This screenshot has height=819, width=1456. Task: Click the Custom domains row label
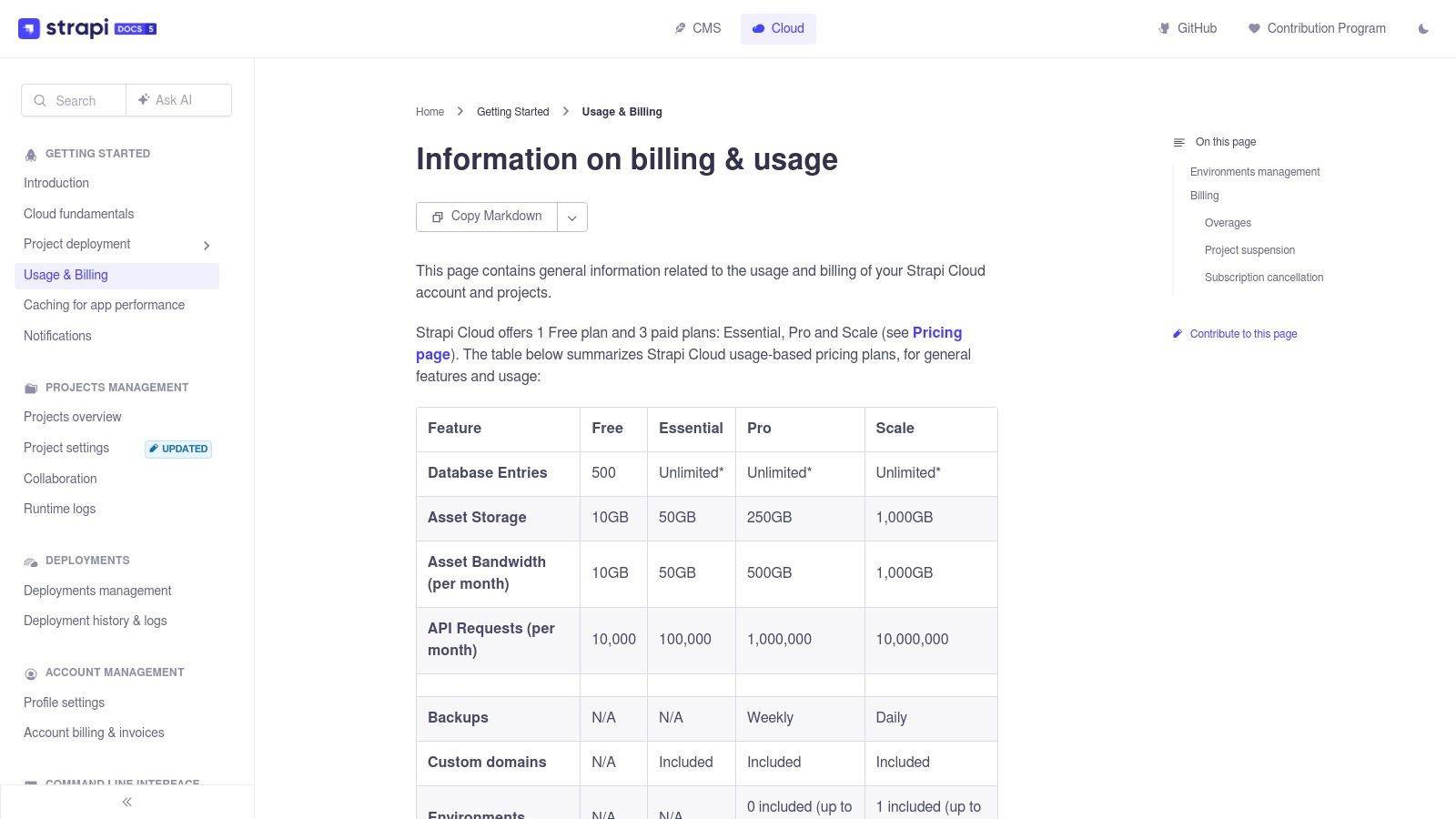click(x=498, y=763)
